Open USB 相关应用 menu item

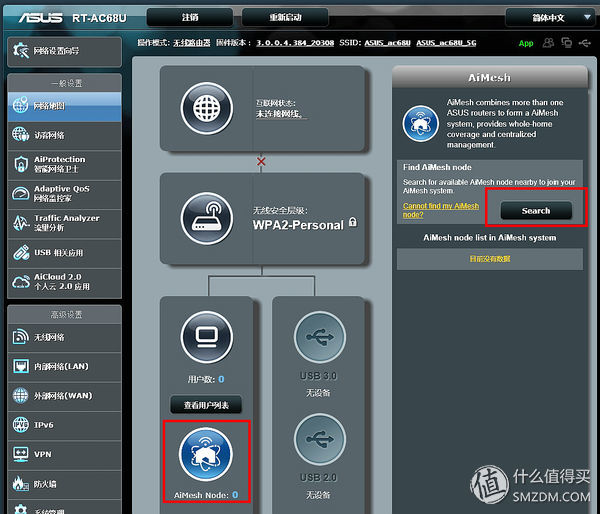(64, 253)
